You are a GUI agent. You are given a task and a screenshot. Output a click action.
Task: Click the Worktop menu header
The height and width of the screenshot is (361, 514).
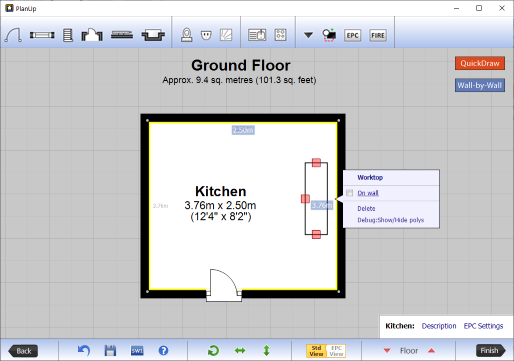tap(370, 177)
